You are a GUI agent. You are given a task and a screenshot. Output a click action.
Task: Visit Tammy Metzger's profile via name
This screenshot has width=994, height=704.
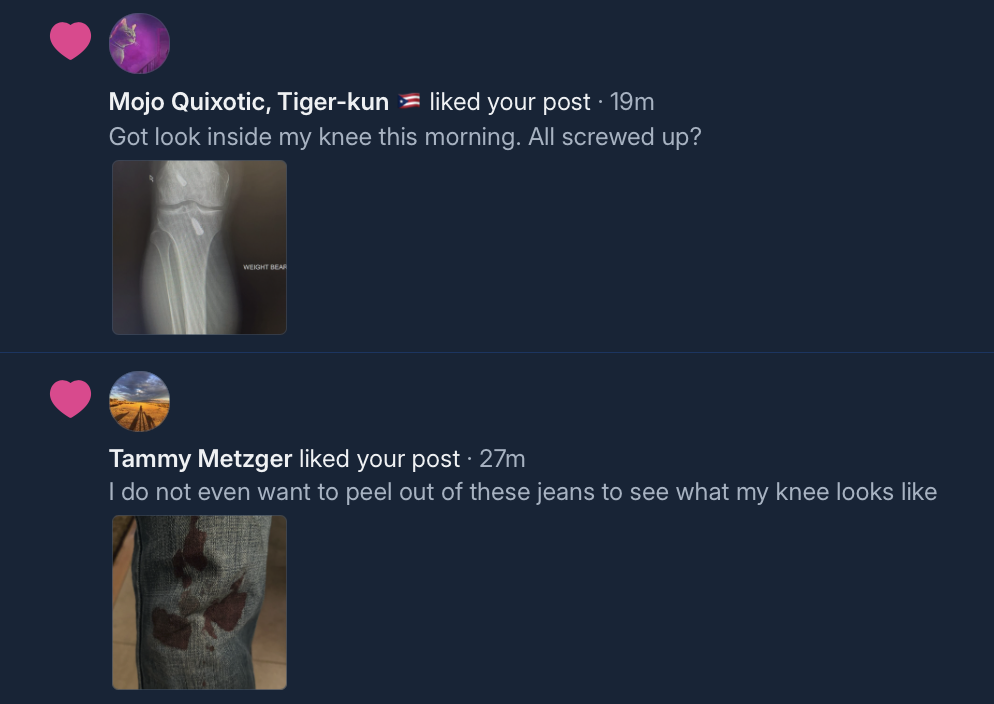[200, 459]
